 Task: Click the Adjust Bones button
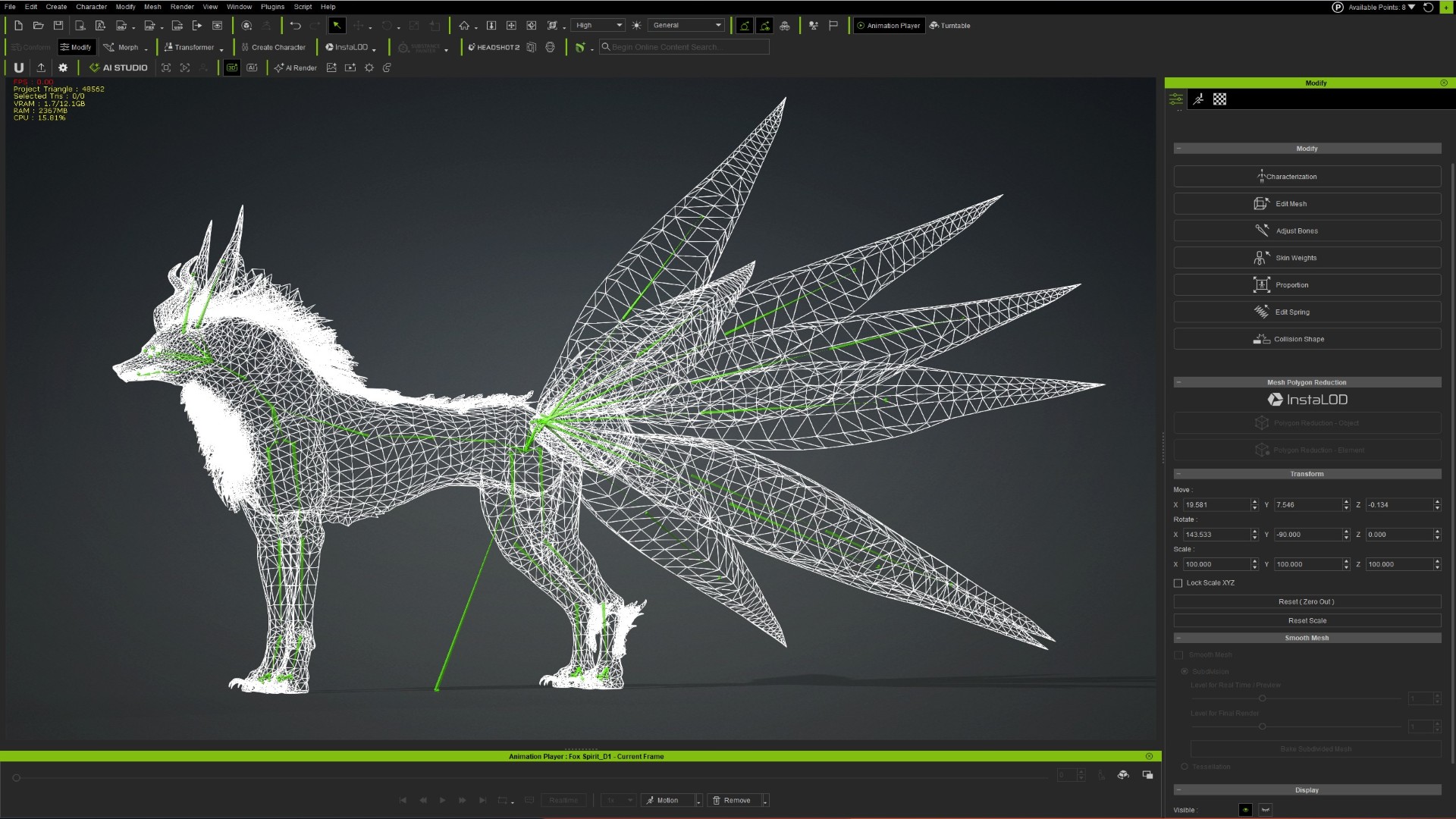tap(1307, 231)
